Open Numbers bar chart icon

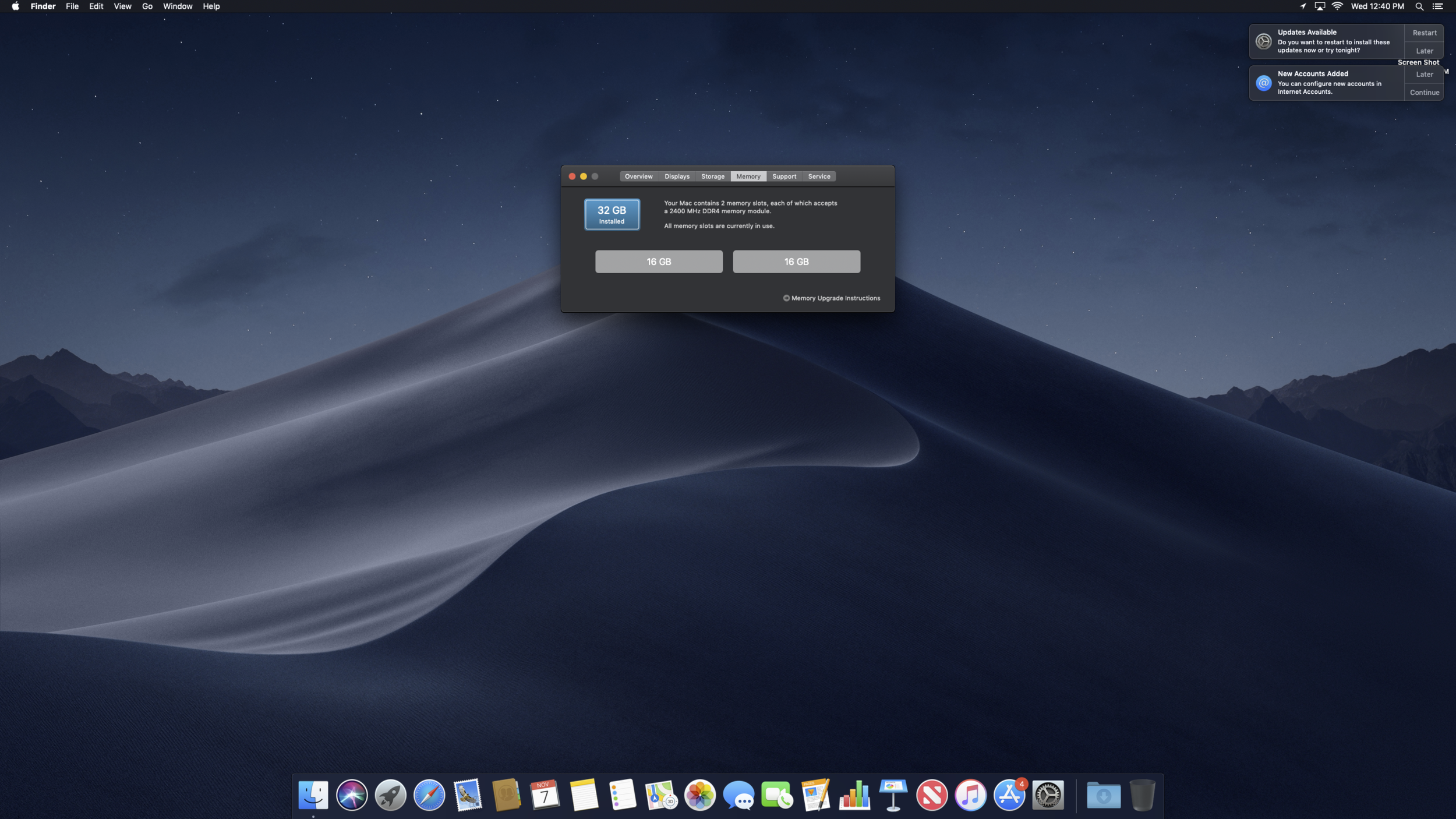click(854, 795)
